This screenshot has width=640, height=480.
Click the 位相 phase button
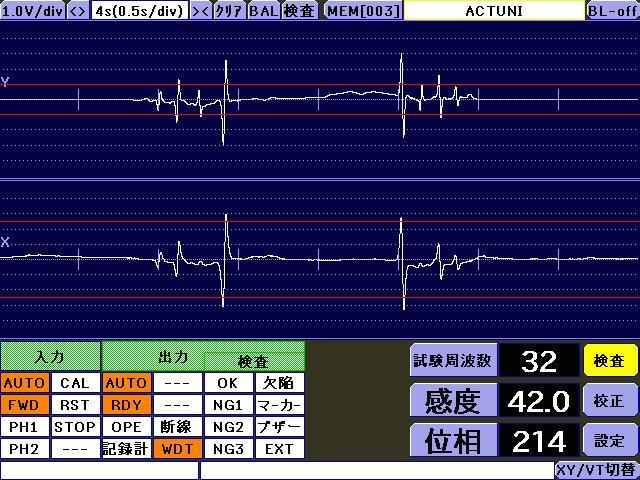coord(452,441)
